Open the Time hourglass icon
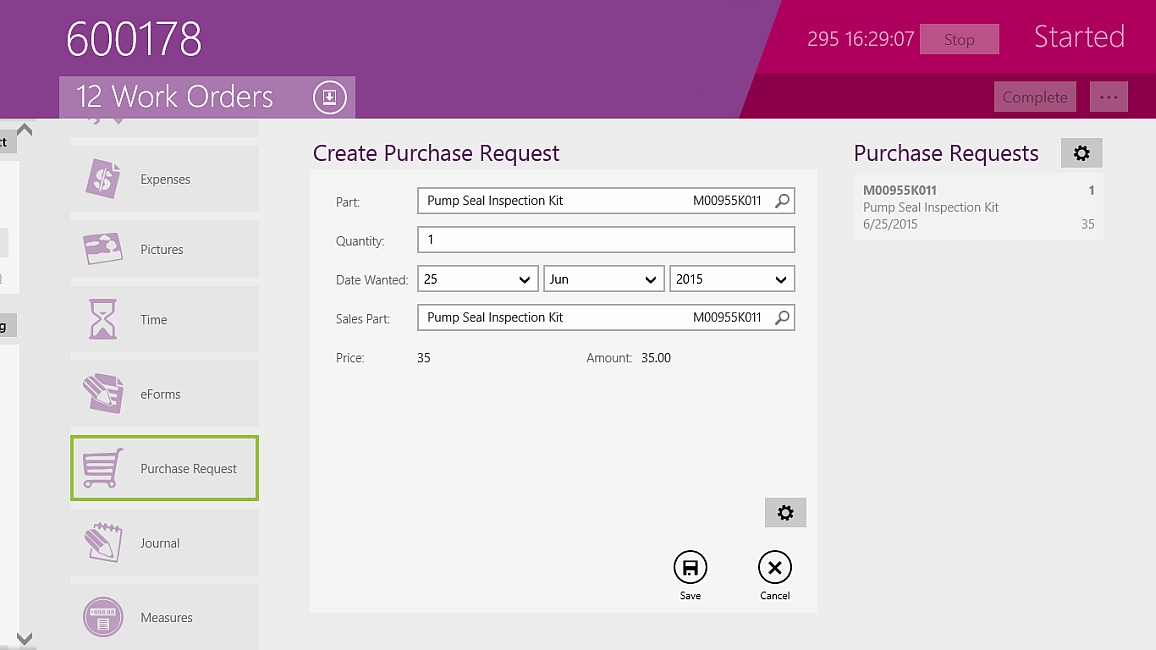Viewport: 1156px width, 650px height. [102, 319]
